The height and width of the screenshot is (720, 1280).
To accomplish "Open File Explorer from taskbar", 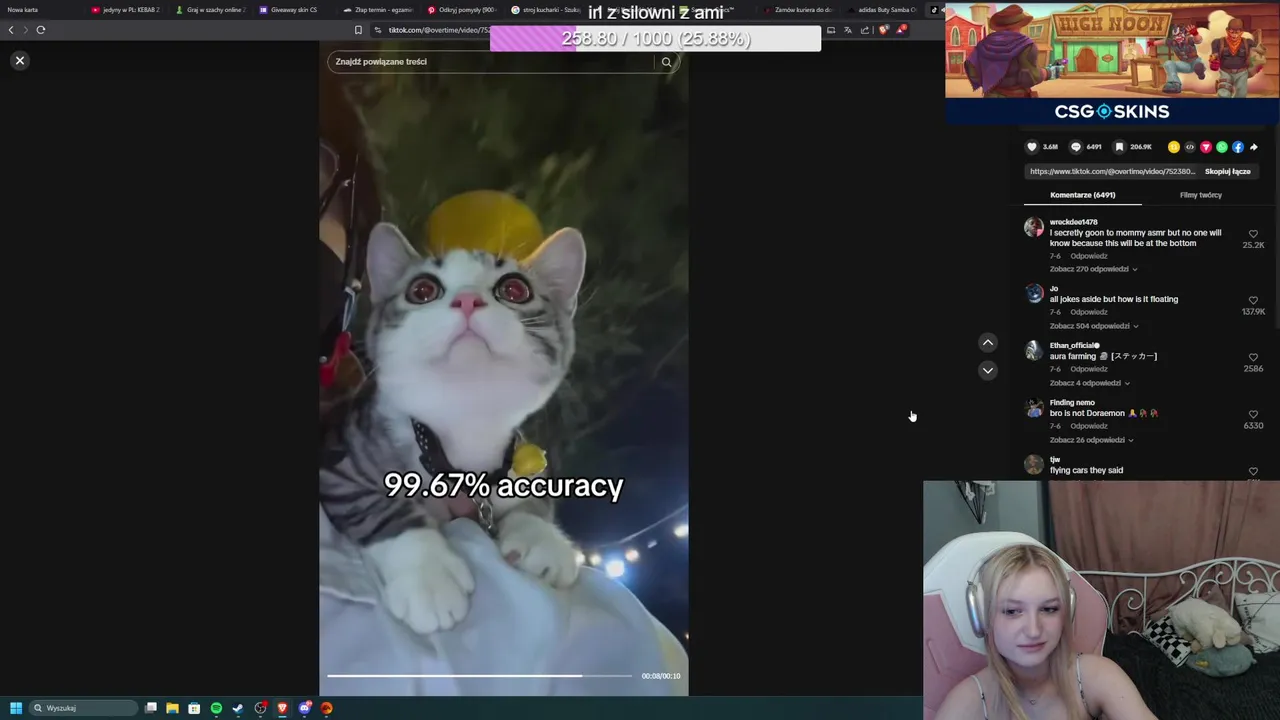I will pyautogui.click(x=172, y=708).
